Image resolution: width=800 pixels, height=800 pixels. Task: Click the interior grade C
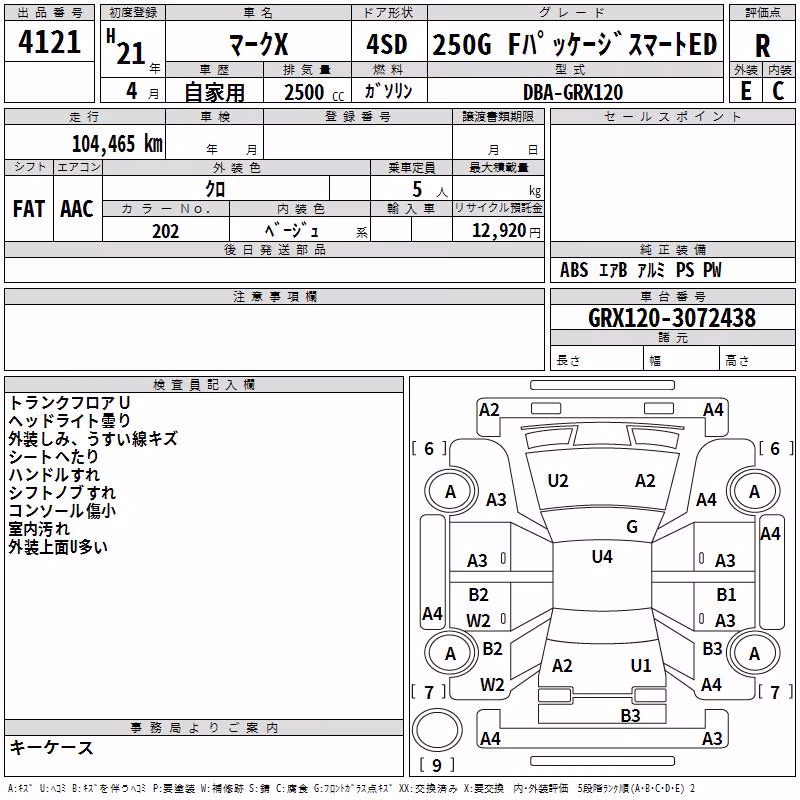point(778,91)
